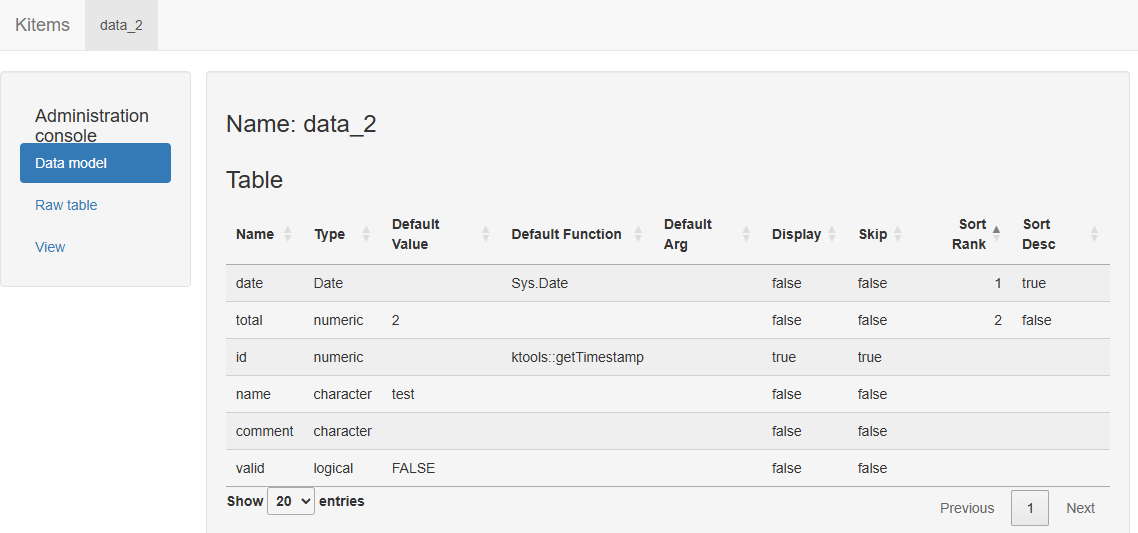Go to the Previous page
Viewport: 1138px width, 533px height.
click(x=967, y=508)
